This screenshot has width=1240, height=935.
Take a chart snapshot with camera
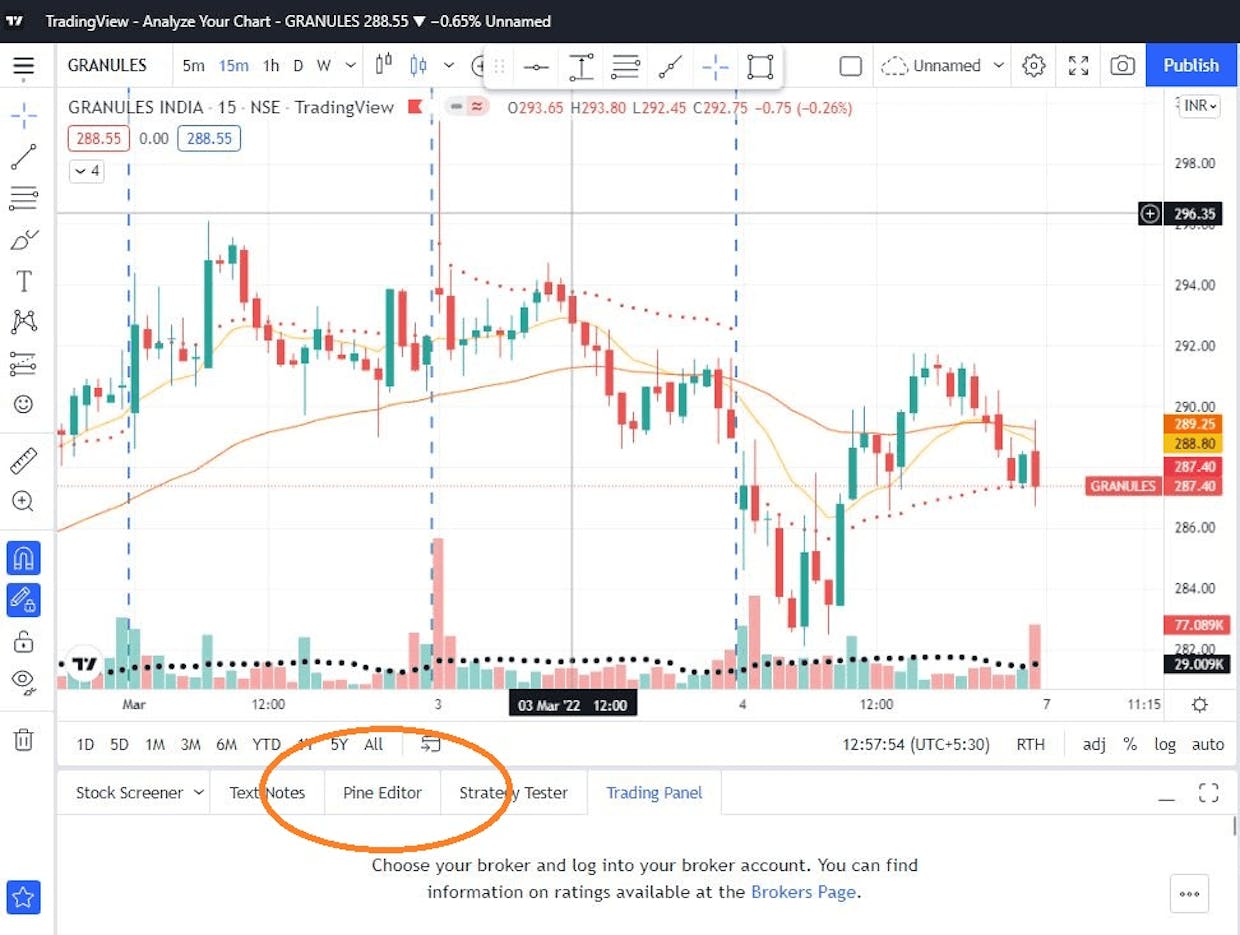(x=1123, y=66)
